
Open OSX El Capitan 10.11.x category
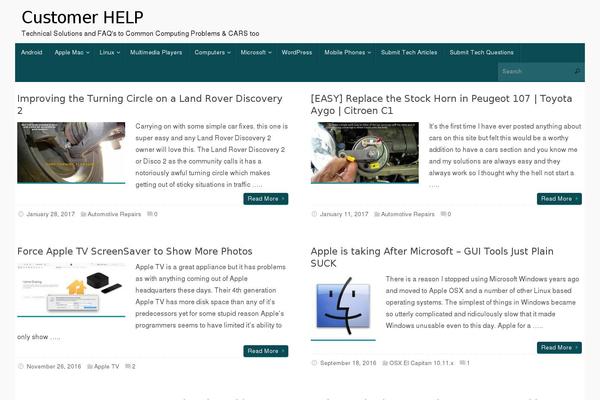tap(421, 363)
